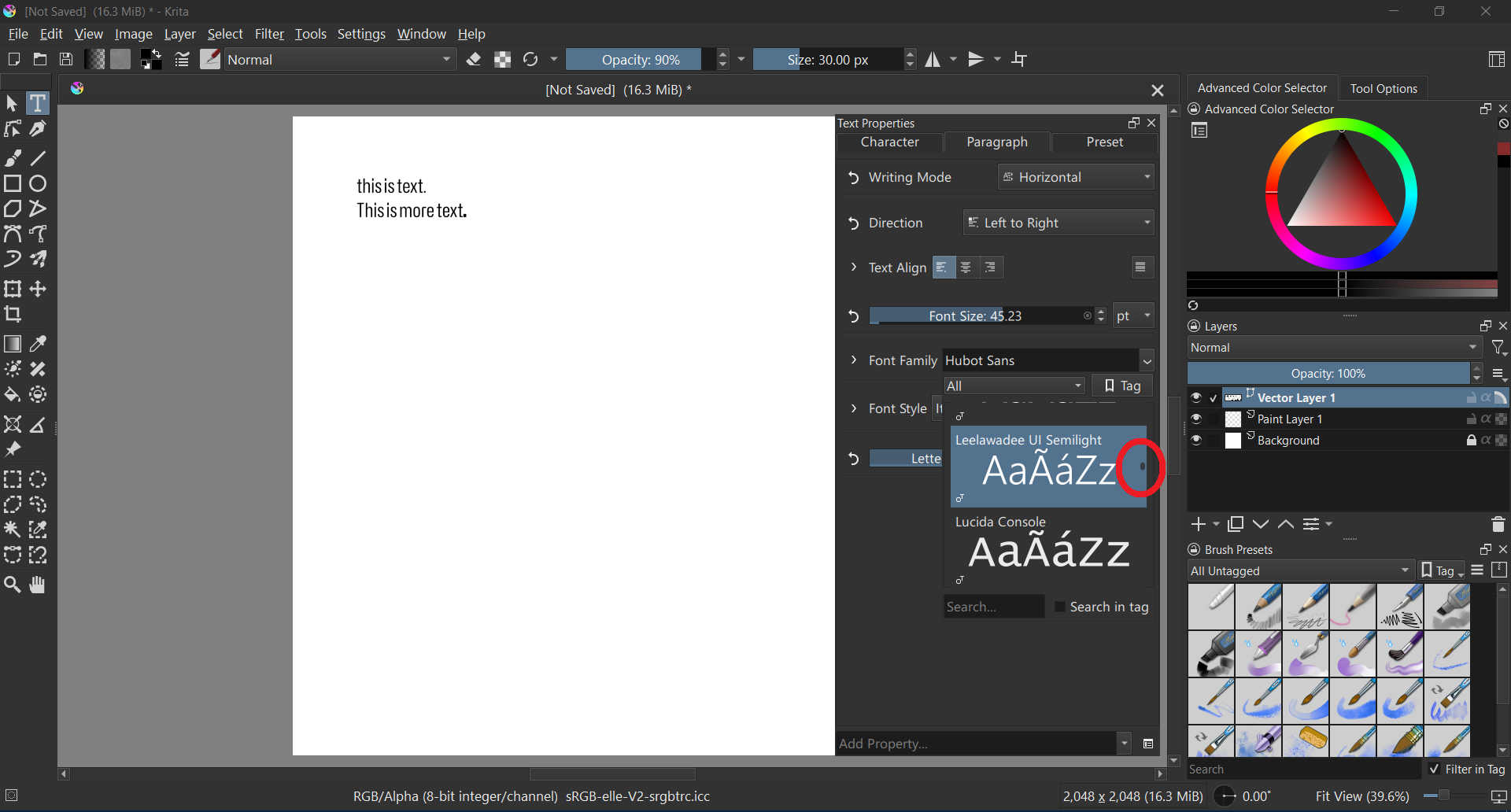Select the Text tool in the toolbox

[x=37, y=103]
